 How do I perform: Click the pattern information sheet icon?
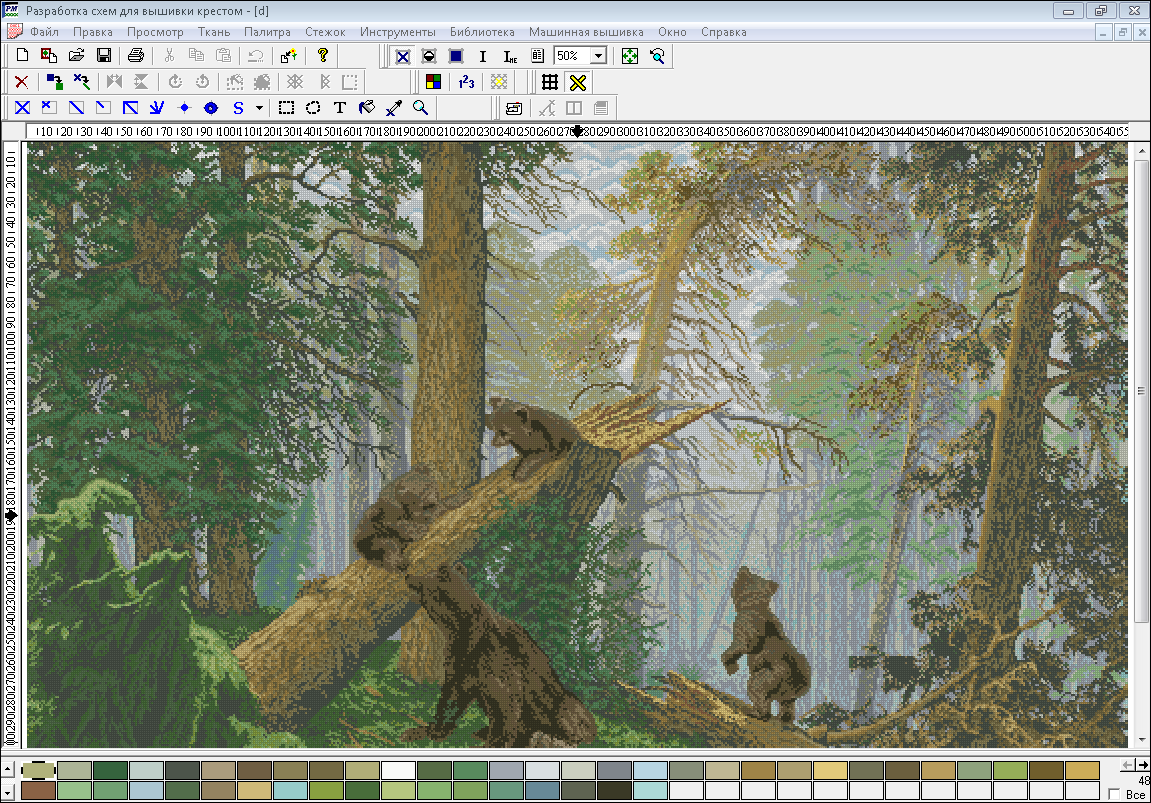click(x=537, y=56)
